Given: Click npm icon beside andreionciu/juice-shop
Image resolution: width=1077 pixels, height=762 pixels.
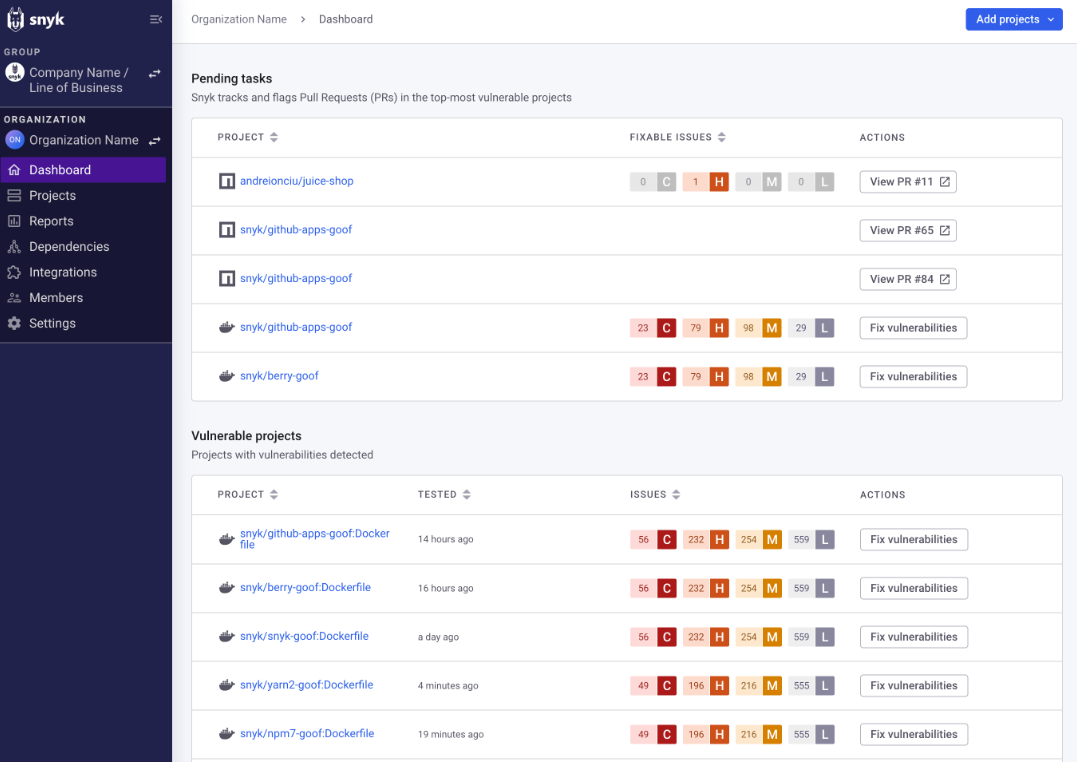Looking at the screenshot, I should tap(227, 181).
